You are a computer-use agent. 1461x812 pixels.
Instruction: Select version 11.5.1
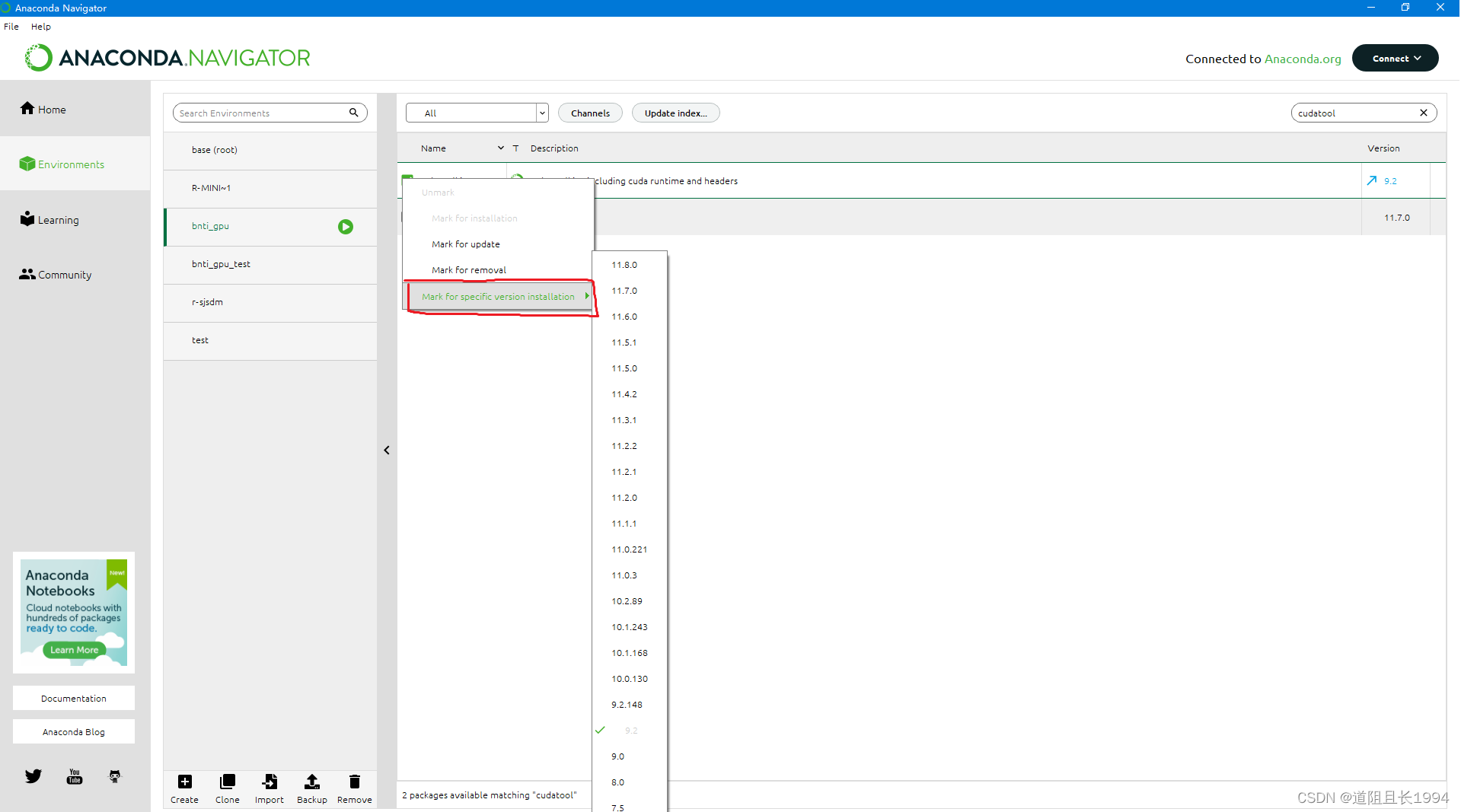pyautogui.click(x=630, y=342)
